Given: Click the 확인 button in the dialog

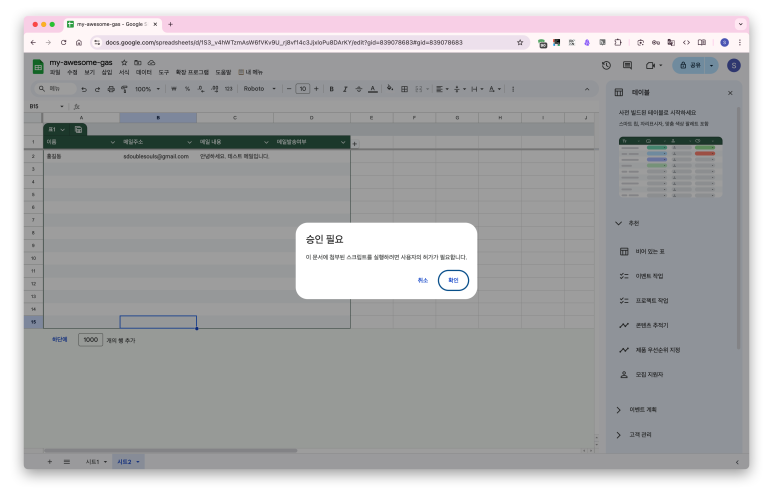Looking at the screenshot, I should click(453, 280).
